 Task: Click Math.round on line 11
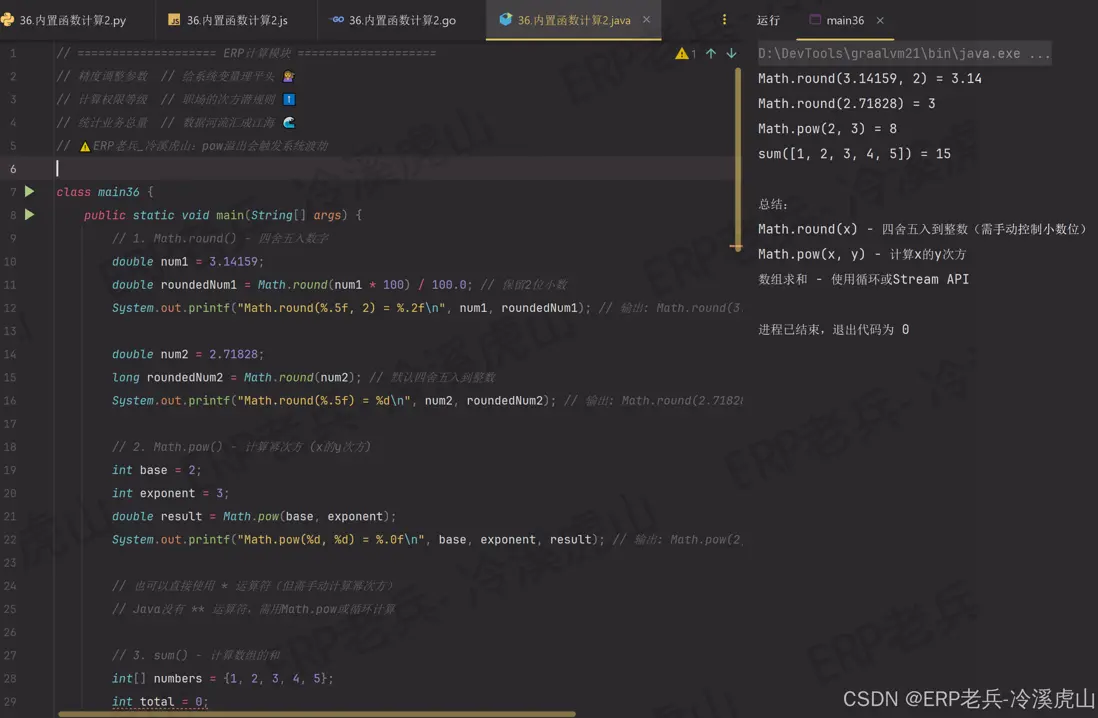point(292,284)
